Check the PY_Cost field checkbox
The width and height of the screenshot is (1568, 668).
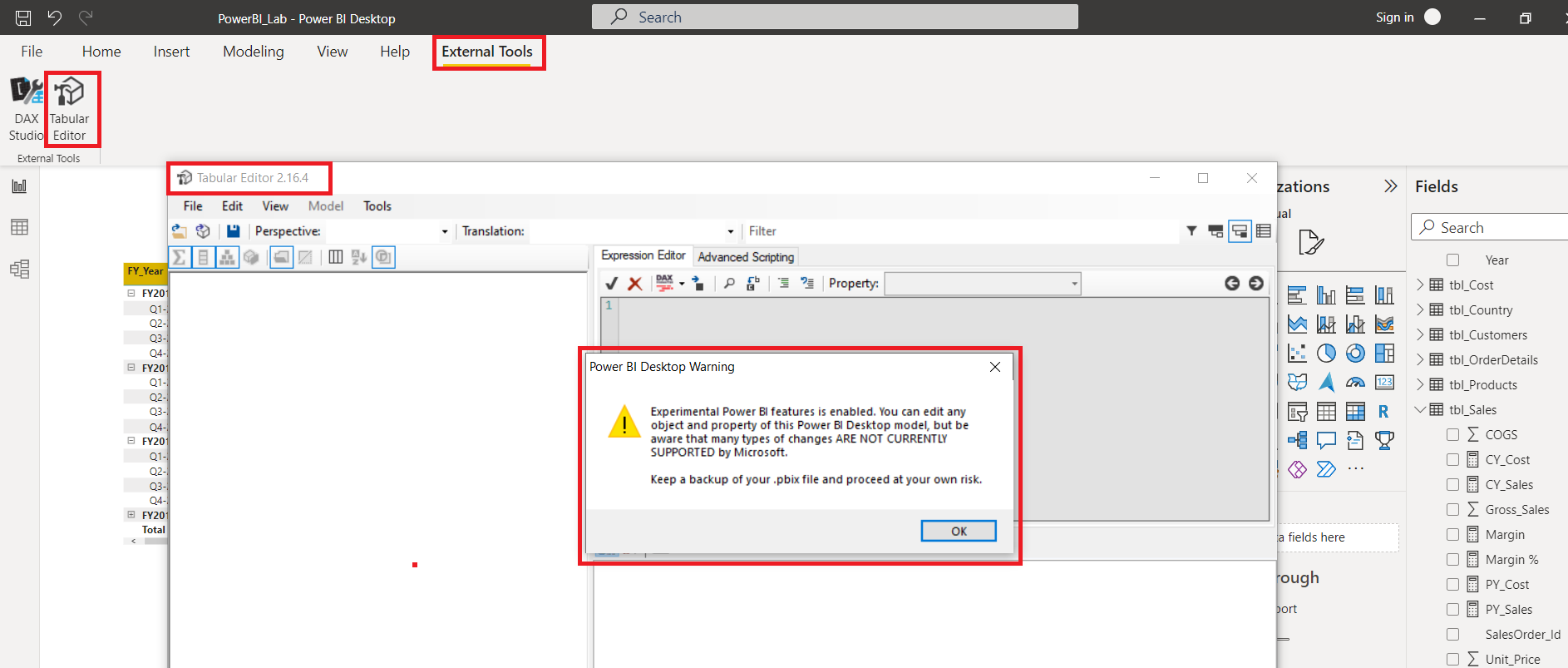(1452, 584)
